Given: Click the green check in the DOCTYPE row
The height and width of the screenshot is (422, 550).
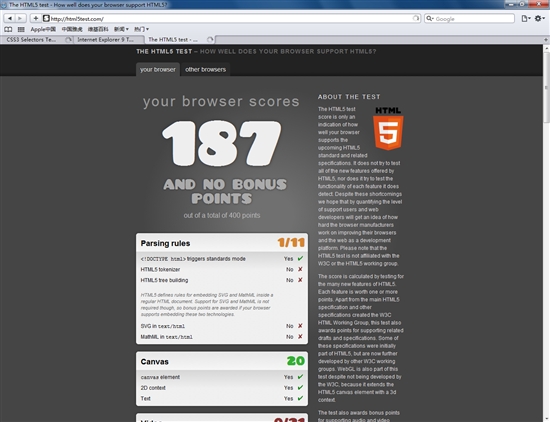Looking at the screenshot, I should [x=300, y=259].
